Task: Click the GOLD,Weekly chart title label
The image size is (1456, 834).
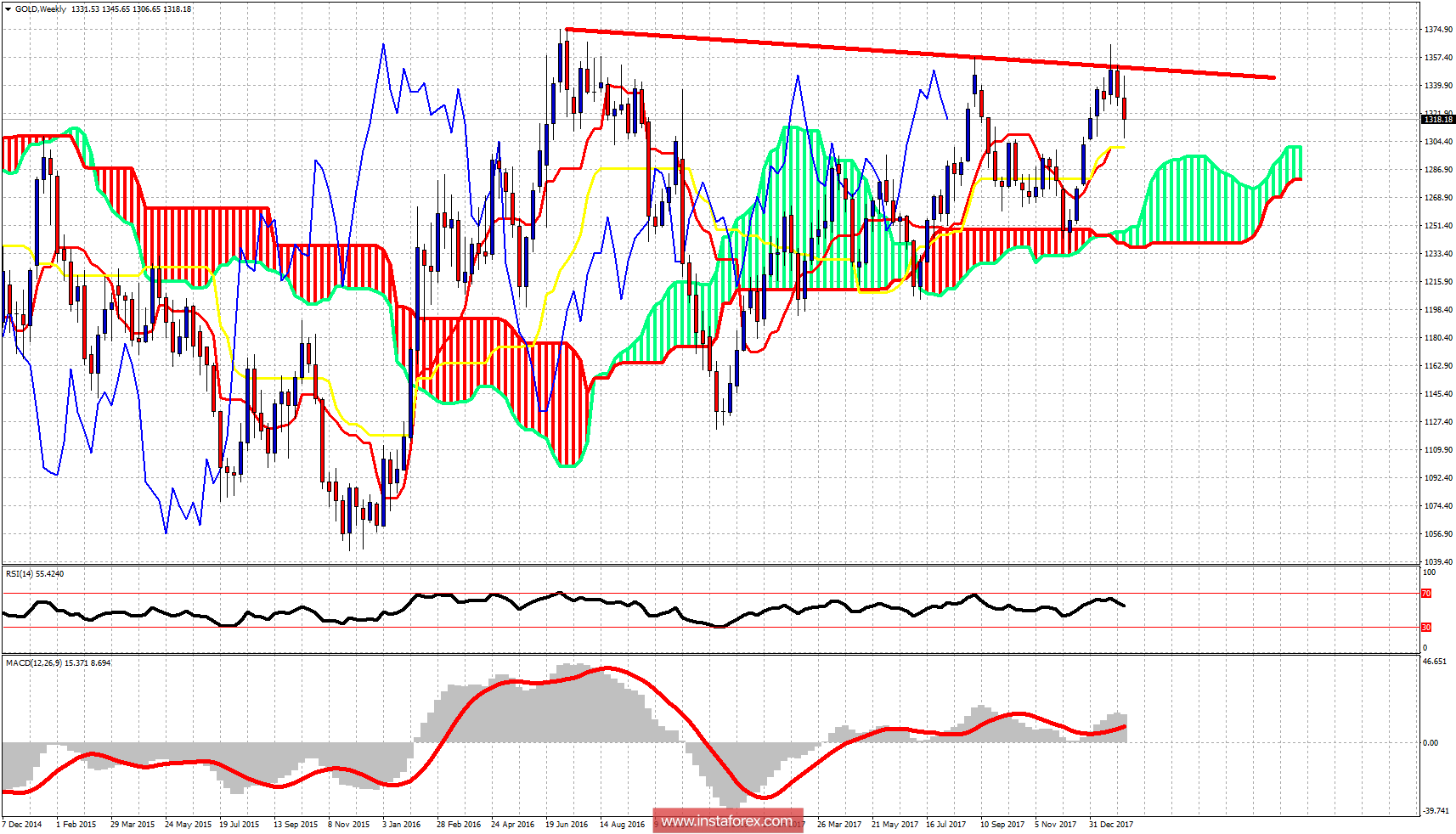Action: [38, 7]
